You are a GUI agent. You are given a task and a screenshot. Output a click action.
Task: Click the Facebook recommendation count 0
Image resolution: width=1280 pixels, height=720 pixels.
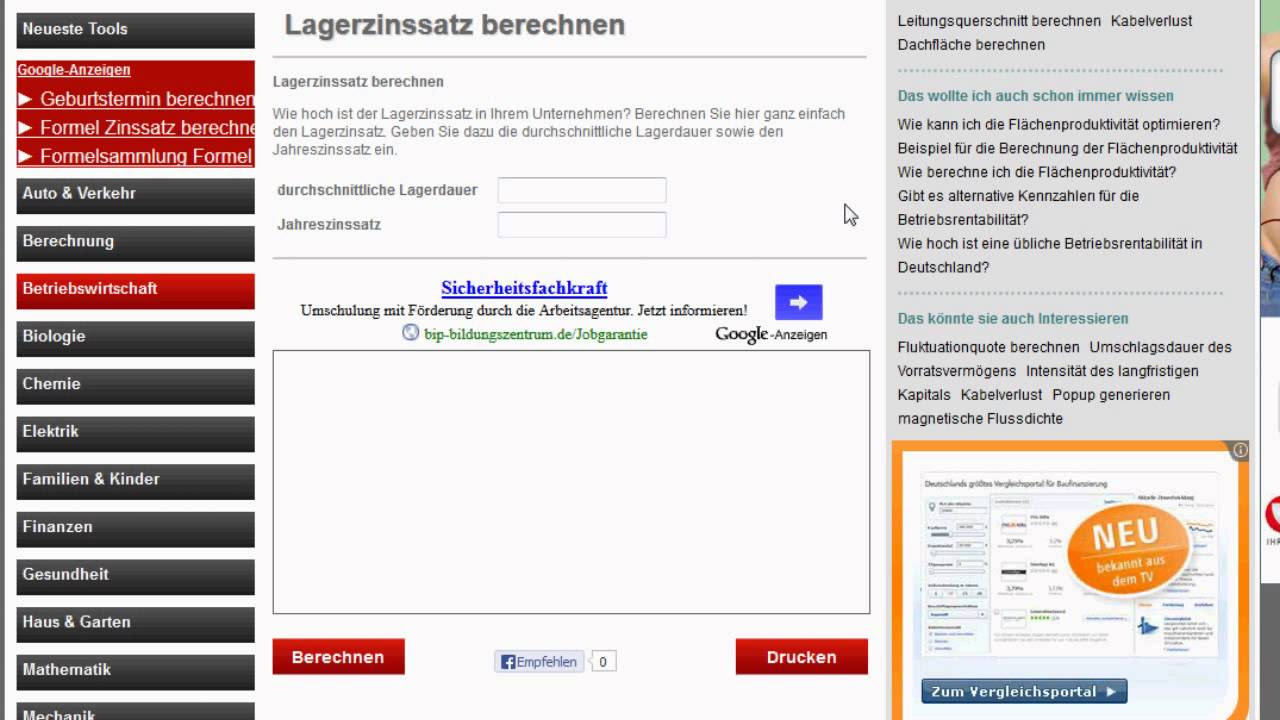[x=603, y=661]
